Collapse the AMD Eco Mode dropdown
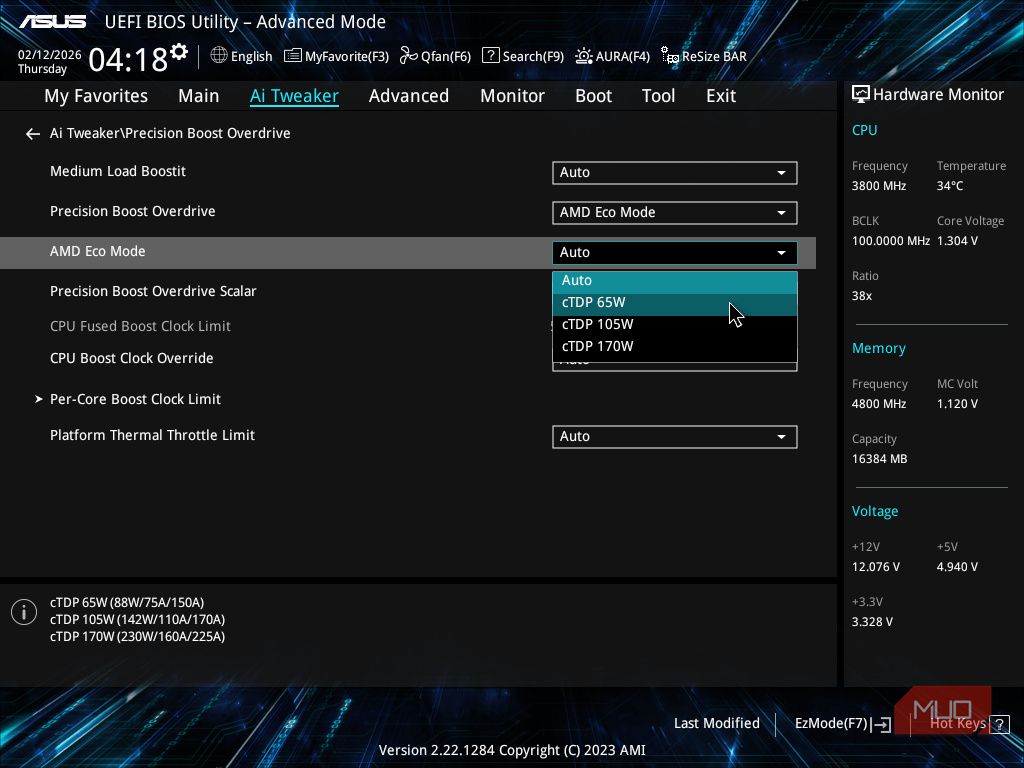Image resolution: width=1024 pixels, height=768 pixels. coord(675,253)
